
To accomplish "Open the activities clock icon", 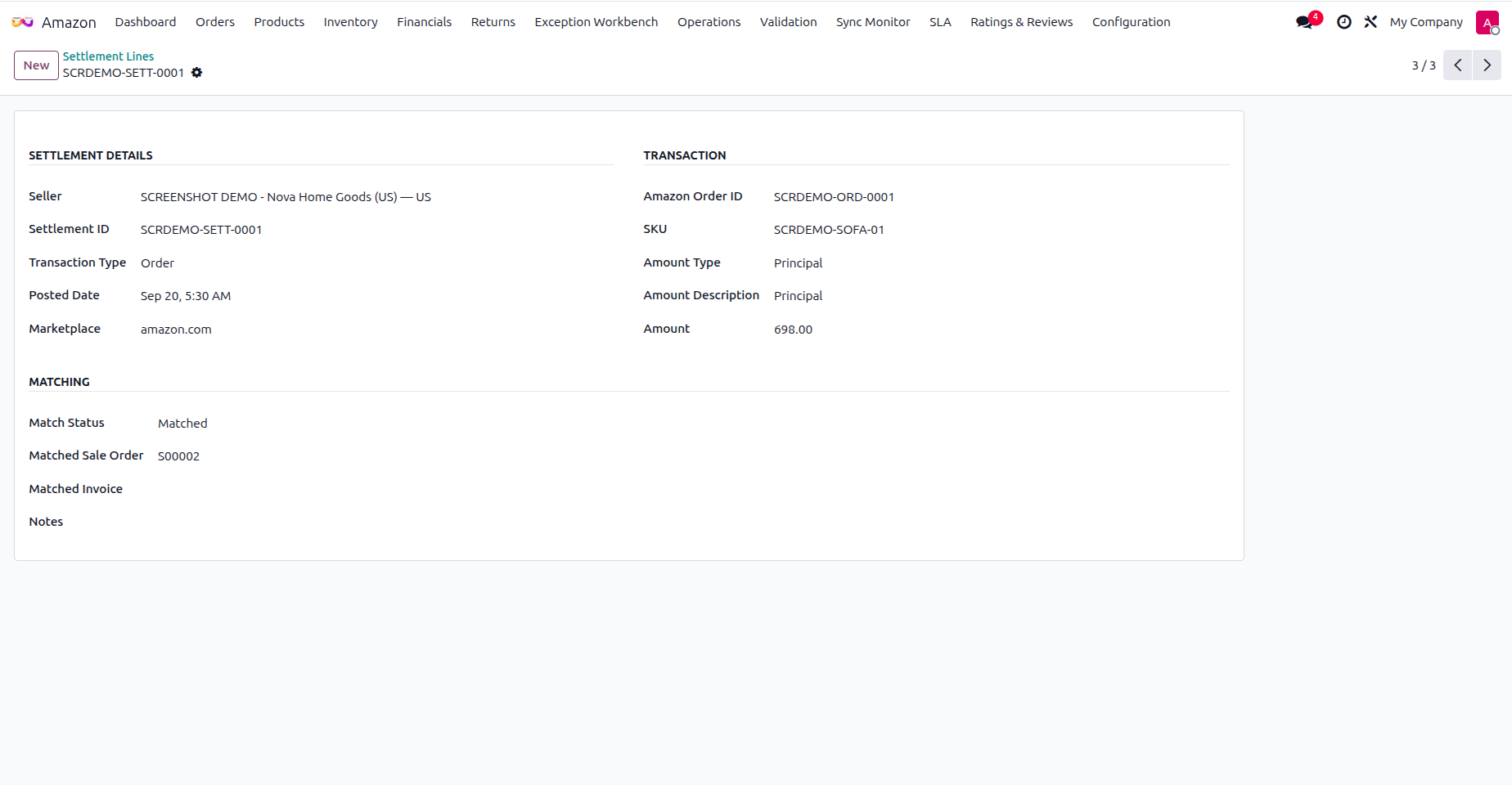I will (1344, 22).
